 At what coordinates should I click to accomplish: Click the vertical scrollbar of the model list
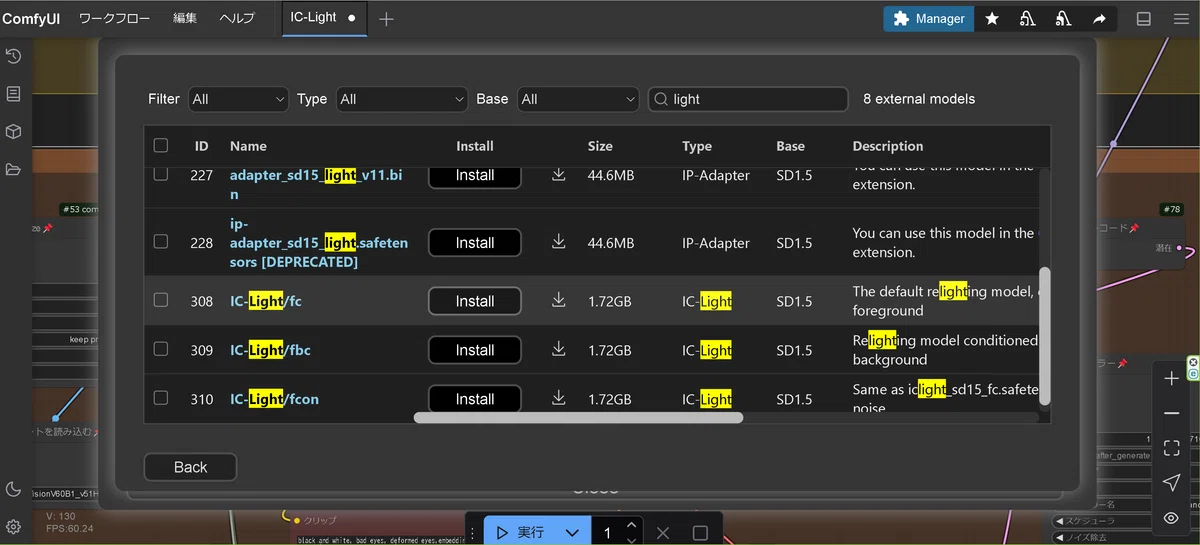pyautogui.click(x=1045, y=335)
